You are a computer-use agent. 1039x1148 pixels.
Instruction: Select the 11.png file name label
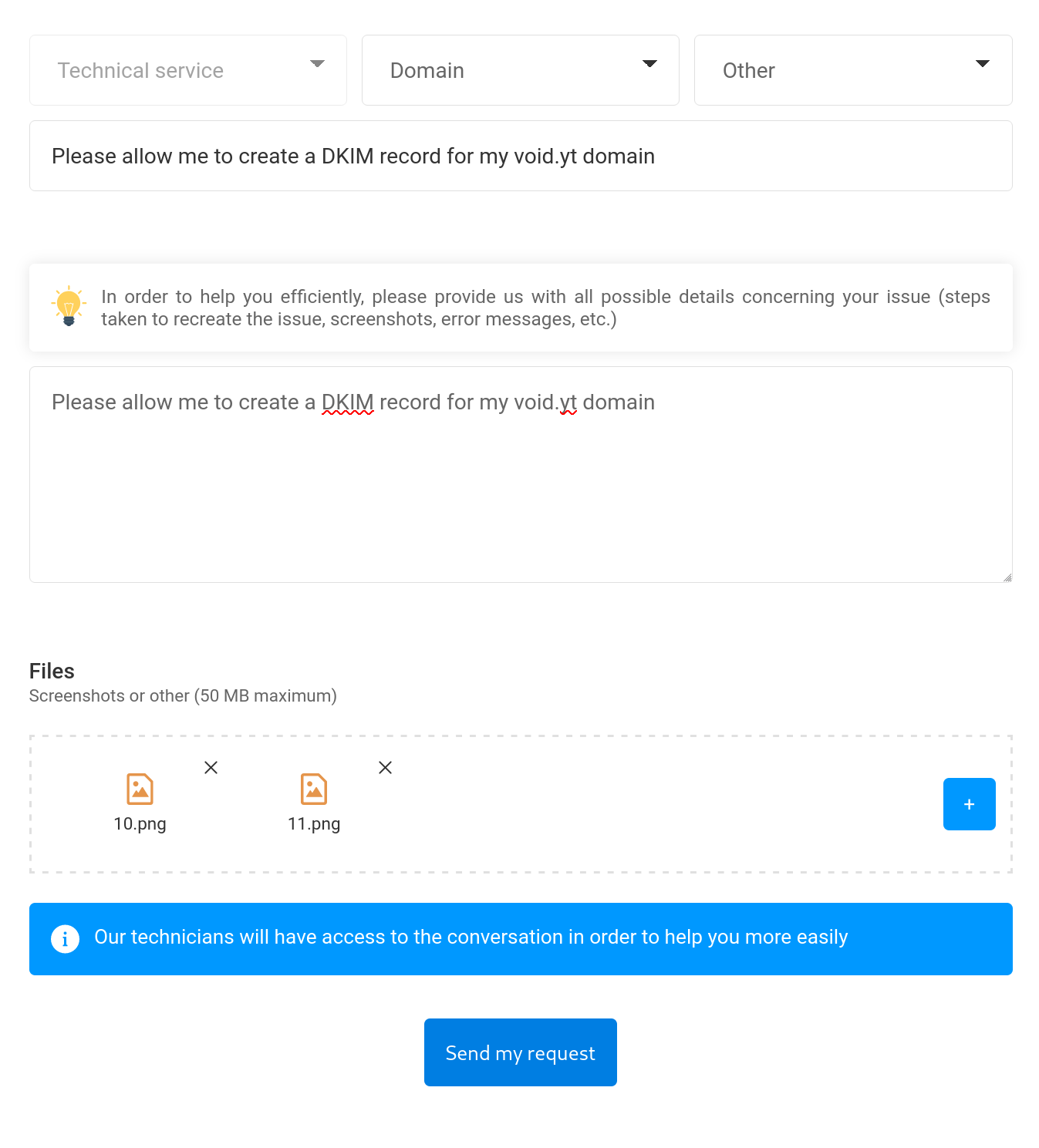314,823
